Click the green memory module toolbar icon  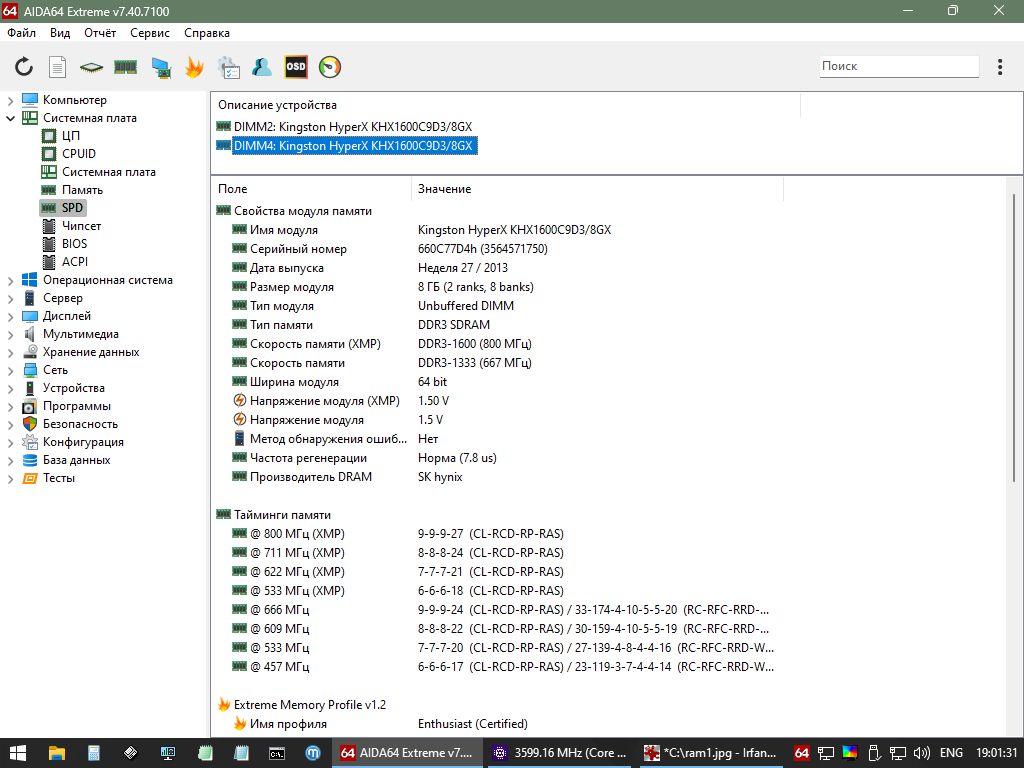[125, 67]
